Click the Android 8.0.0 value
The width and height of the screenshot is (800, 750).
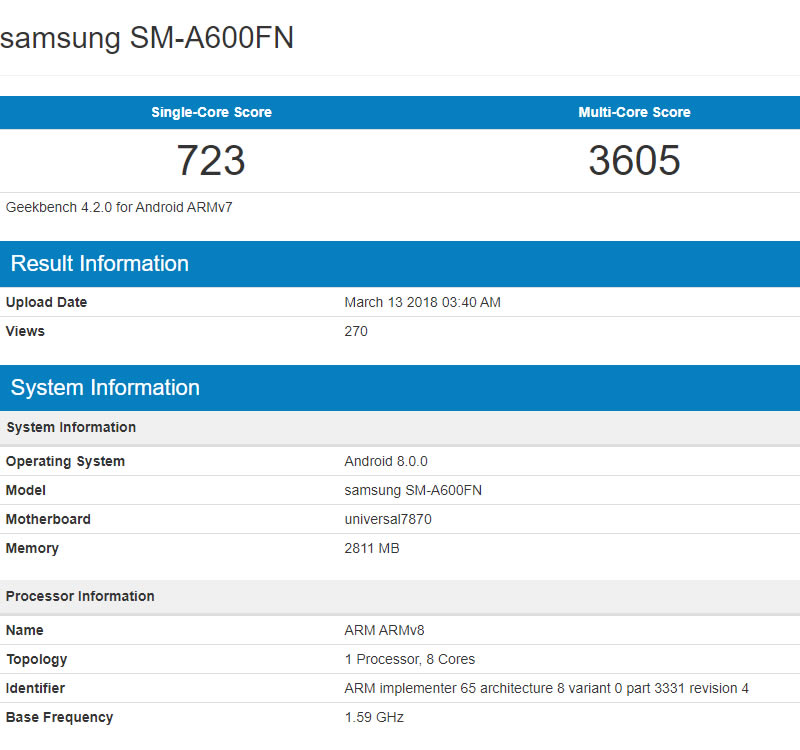tap(386, 461)
